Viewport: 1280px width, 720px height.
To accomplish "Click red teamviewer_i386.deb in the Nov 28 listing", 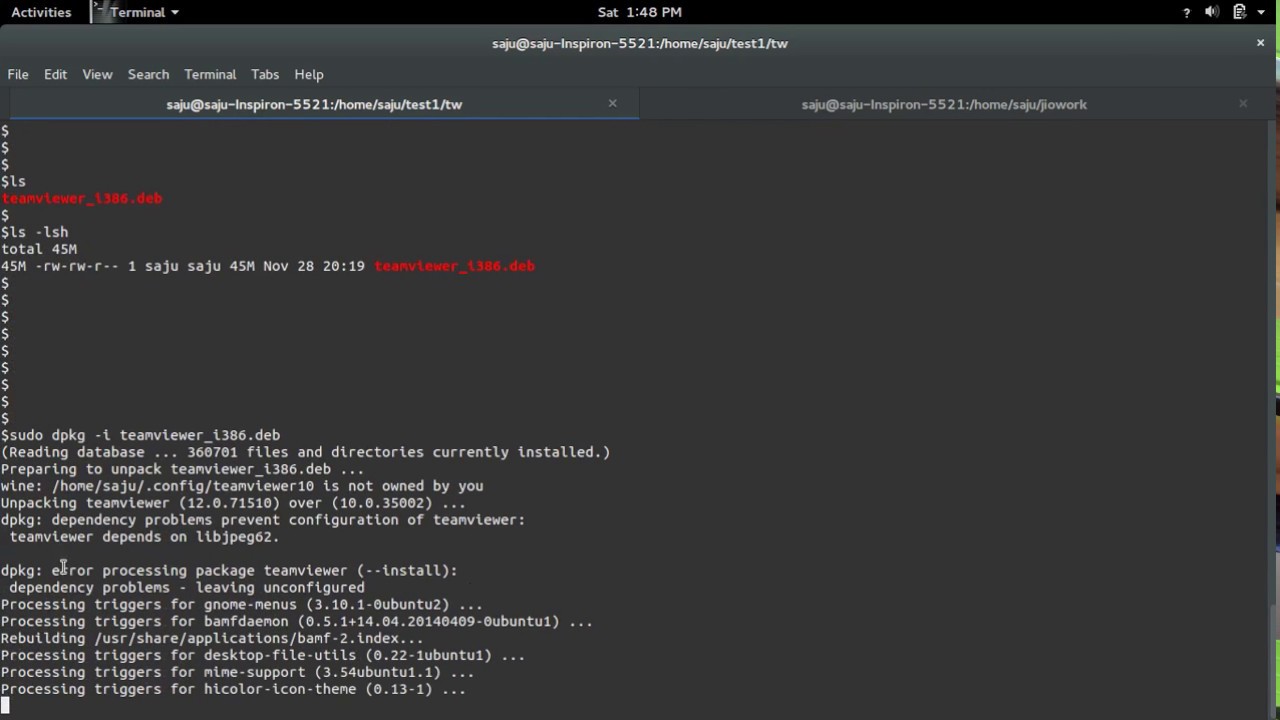I will [454, 266].
